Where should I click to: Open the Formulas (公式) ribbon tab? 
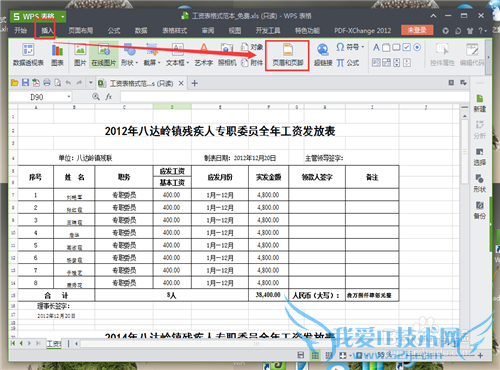pos(114,31)
